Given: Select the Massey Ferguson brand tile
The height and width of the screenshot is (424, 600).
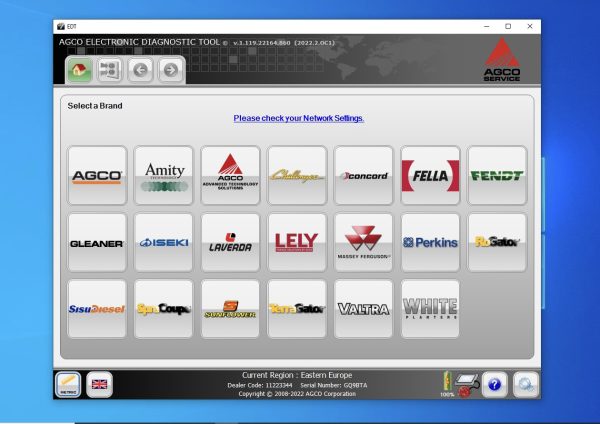Looking at the screenshot, I should coord(364,243).
